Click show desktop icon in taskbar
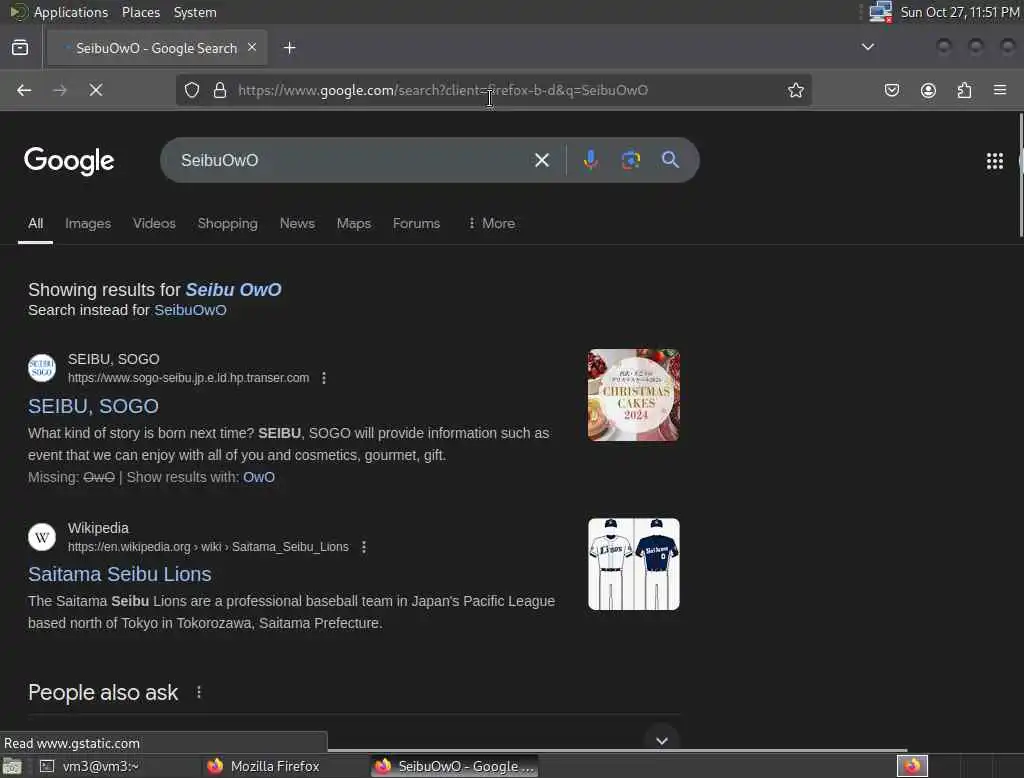1024x778 pixels. click(12, 766)
